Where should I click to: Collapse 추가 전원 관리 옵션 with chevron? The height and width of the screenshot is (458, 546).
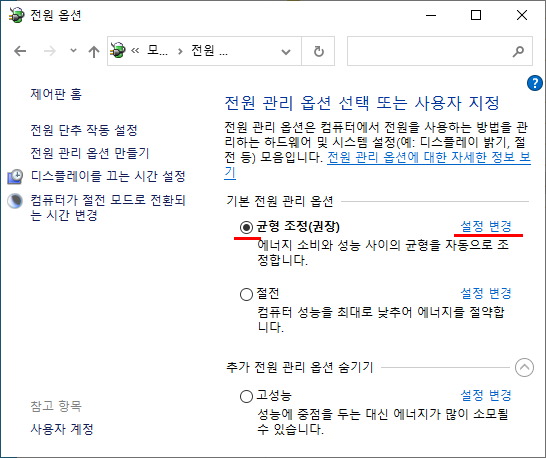(x=524, y=367)
